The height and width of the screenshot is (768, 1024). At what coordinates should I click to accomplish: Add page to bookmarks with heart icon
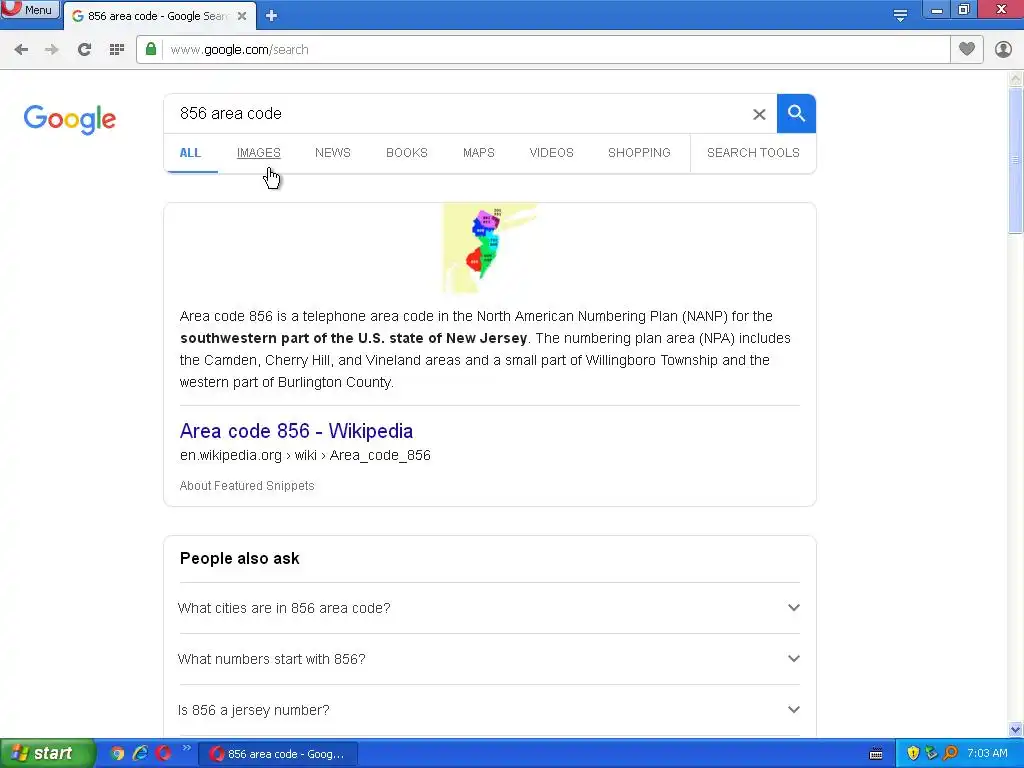967,49
